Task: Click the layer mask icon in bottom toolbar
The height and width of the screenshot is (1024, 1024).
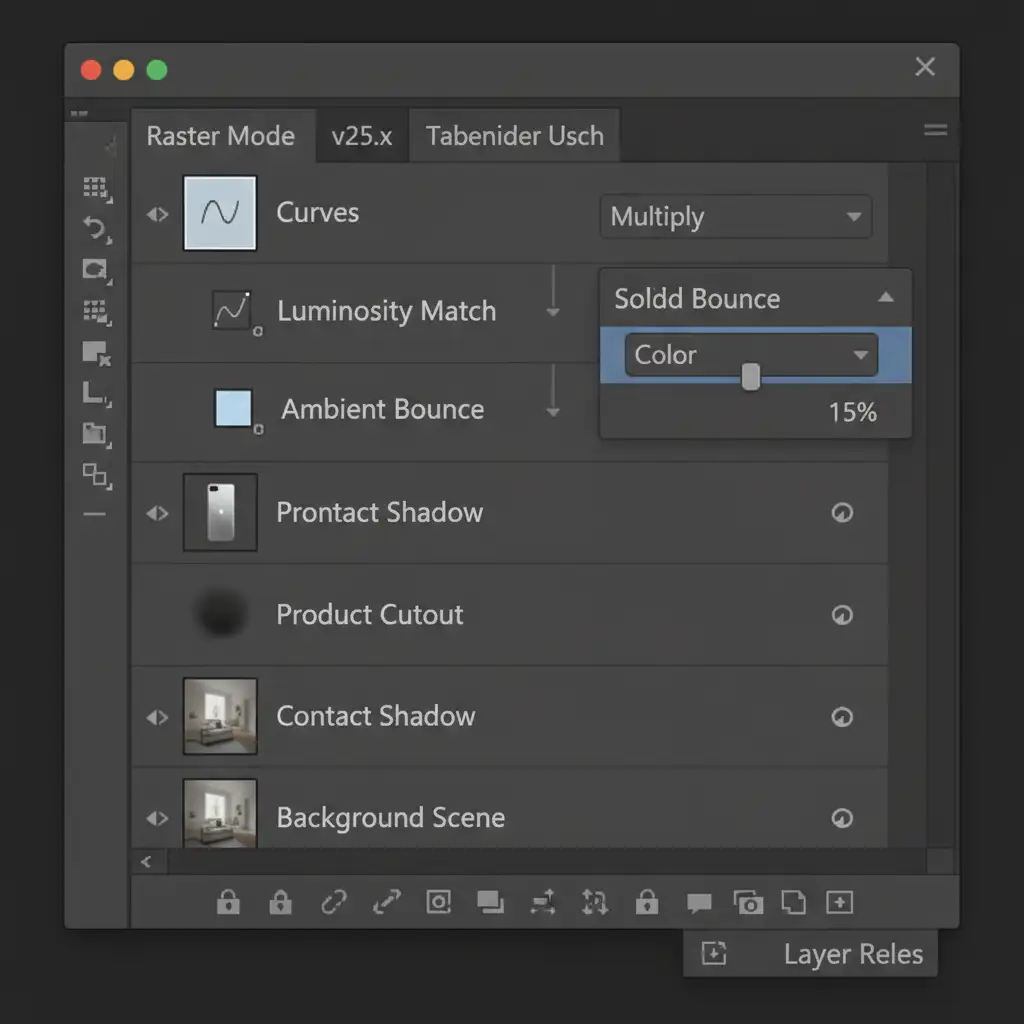Action: tap(438, 903)
